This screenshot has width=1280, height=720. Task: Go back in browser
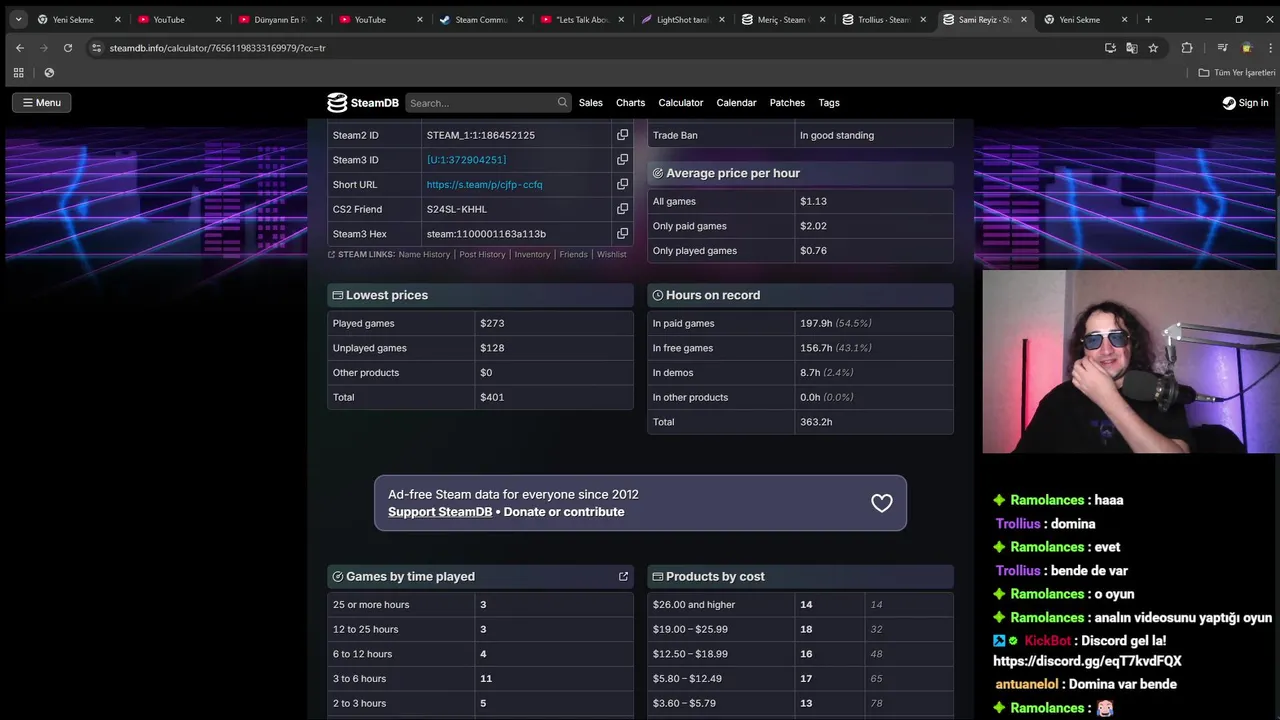[19, 47]
